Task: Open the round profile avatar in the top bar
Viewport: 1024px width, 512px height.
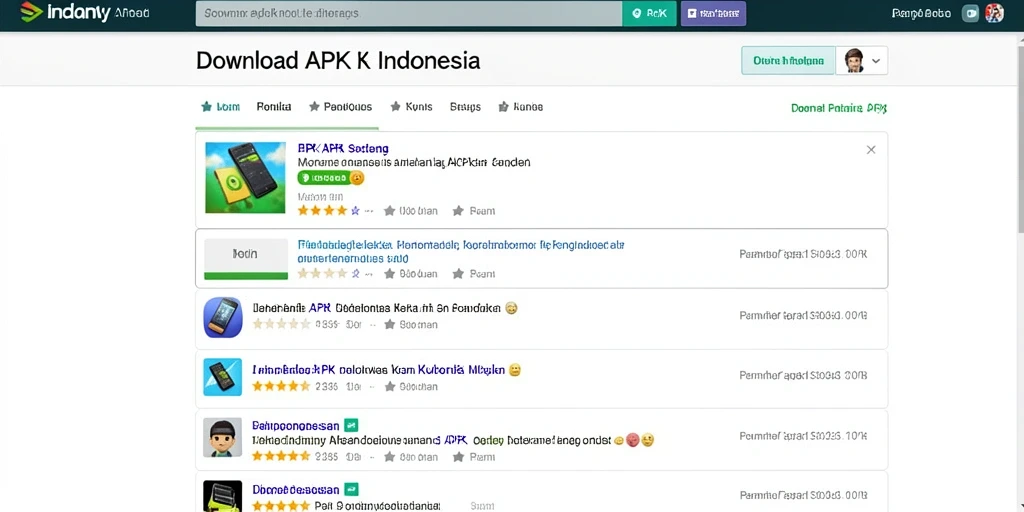Action: tap(994, 13)
